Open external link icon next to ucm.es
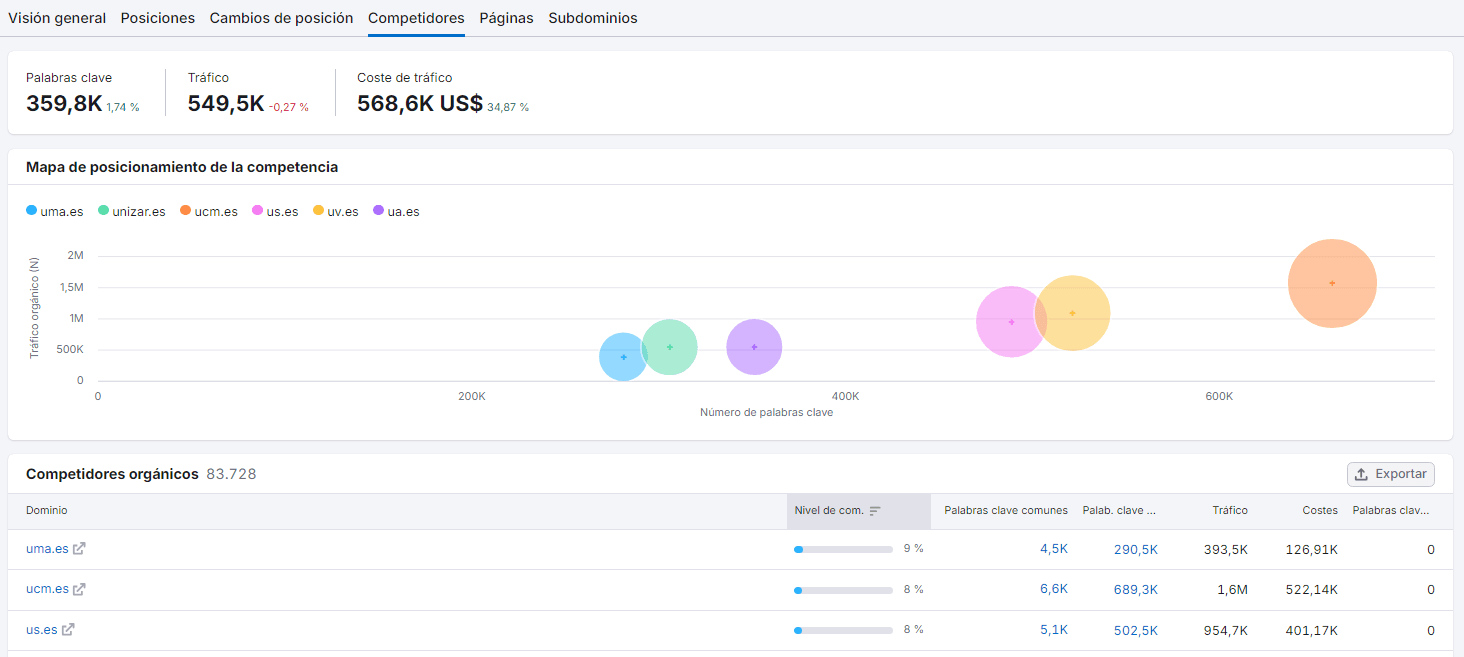Screen dimensions: 1464x657 [80, 589]
